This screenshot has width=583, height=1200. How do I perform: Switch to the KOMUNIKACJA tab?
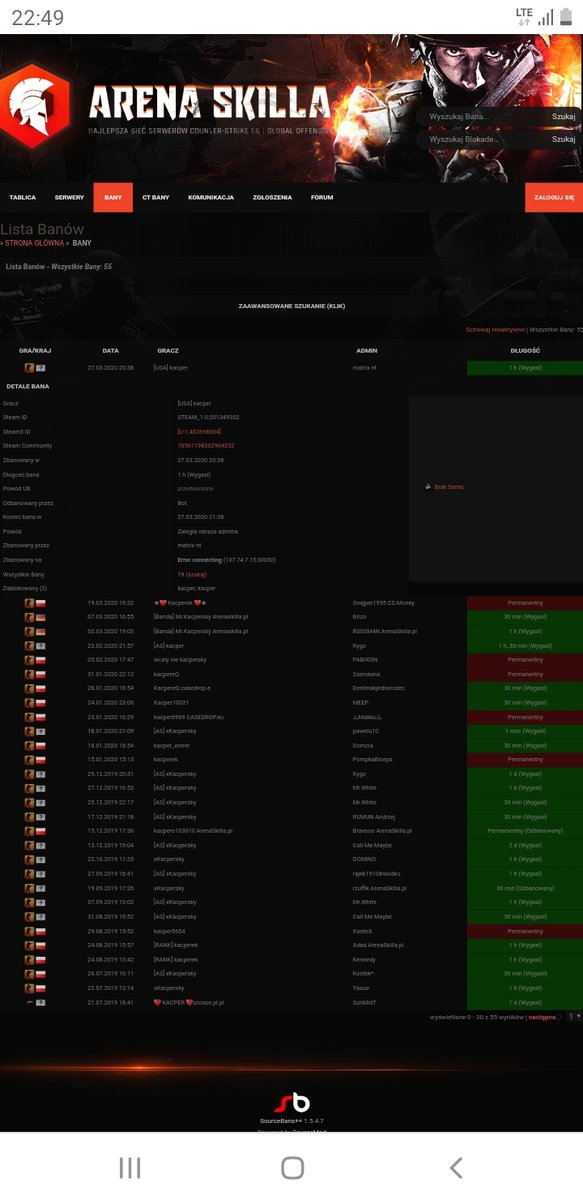(211, 198)
